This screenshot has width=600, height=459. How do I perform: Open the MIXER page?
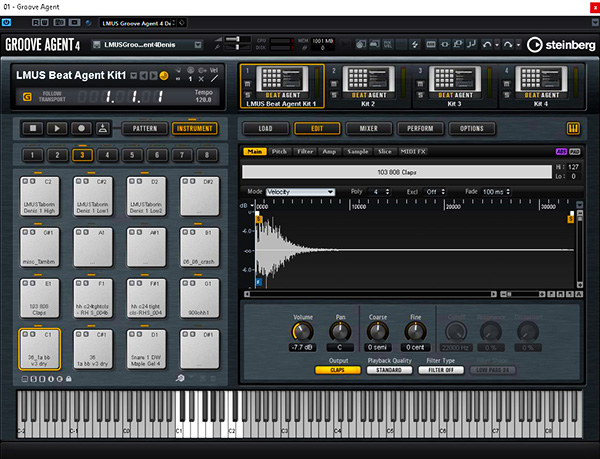click(x=368, y=129)
